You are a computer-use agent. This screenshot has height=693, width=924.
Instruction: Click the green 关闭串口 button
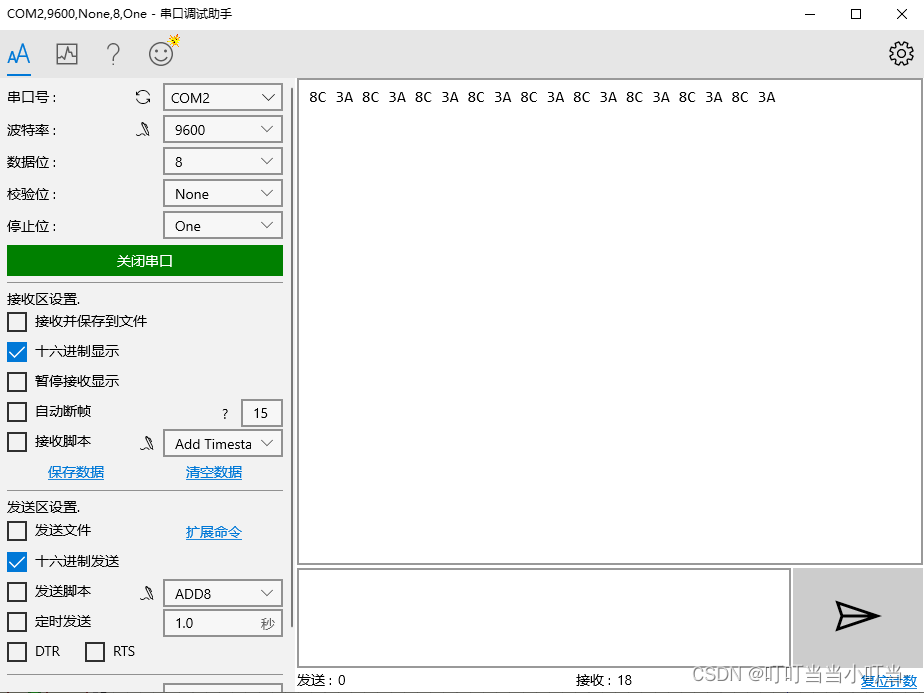tap(145, 260)
